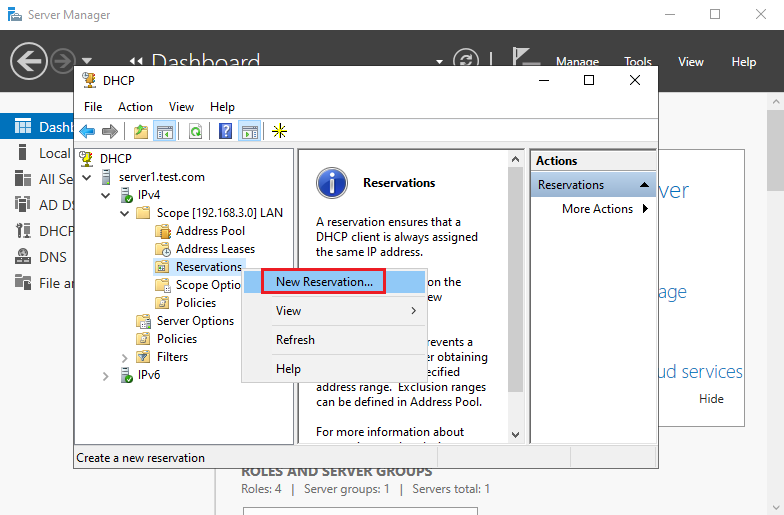This screenshot has height=515, width=784.
Task: Collapse the Scope [192.168.3.0] LAN node
Action: pos(125,213)
